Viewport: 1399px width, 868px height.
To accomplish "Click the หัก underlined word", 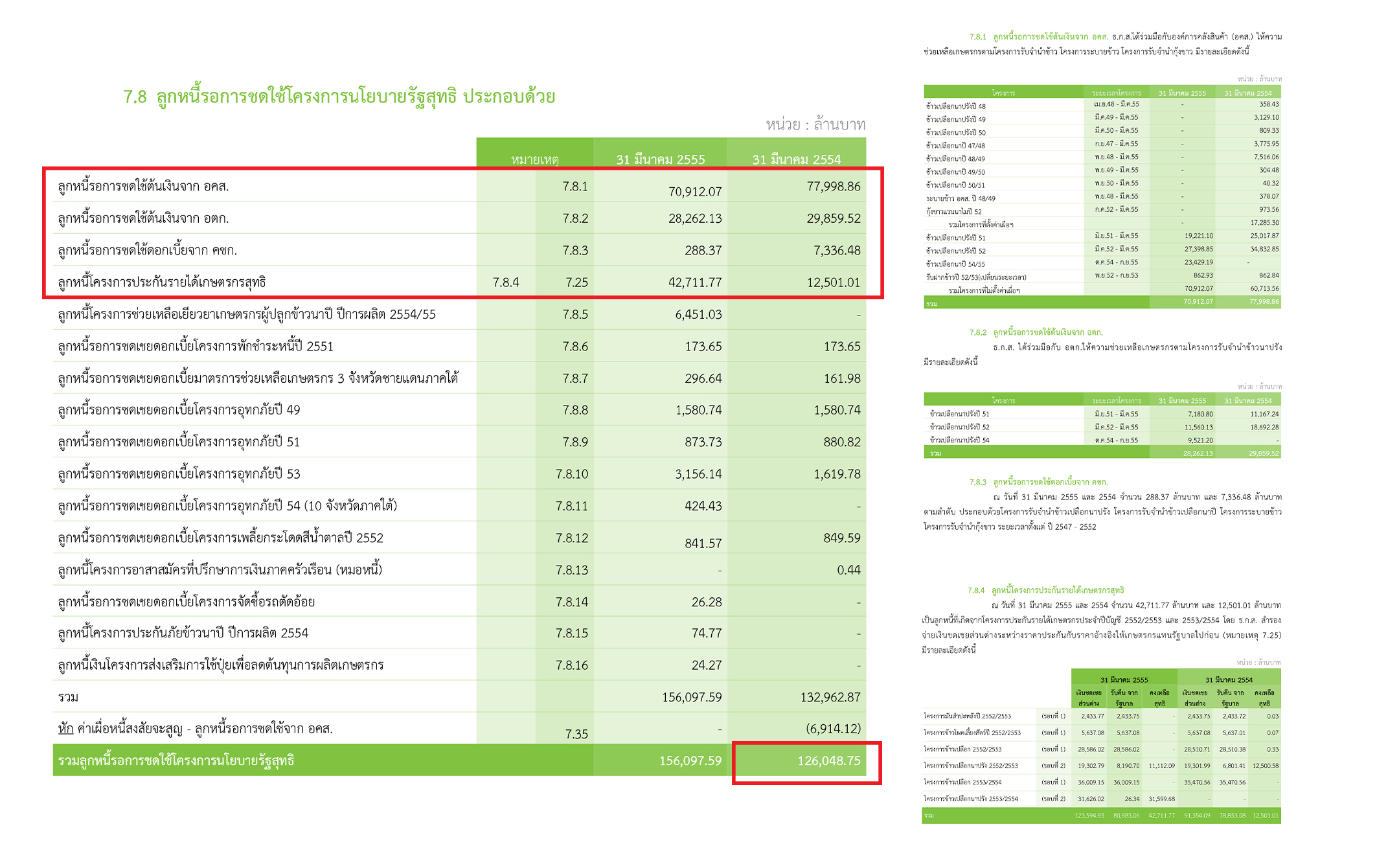I will point(65,729).
